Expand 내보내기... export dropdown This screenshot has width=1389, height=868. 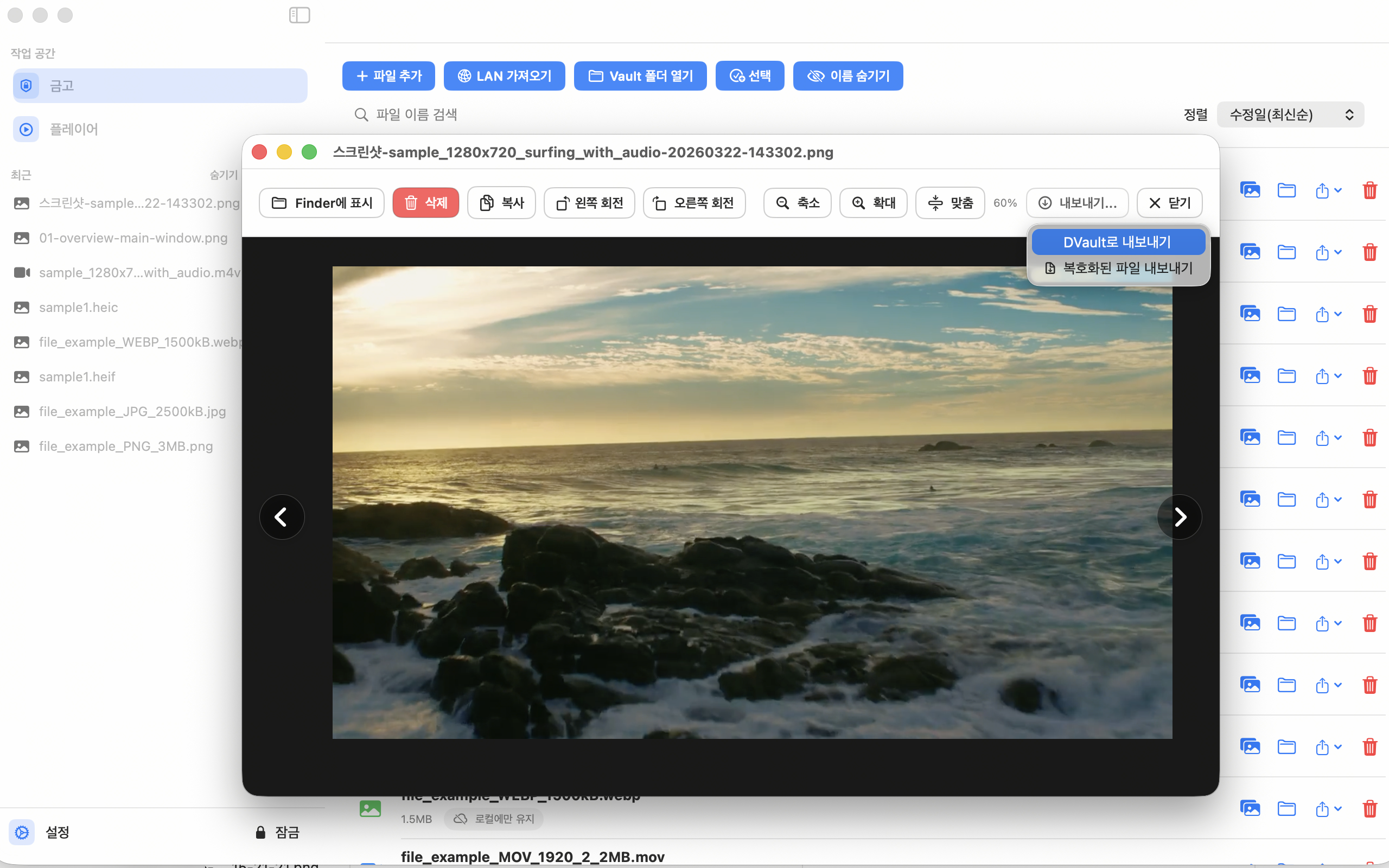tap(1077, 203)
